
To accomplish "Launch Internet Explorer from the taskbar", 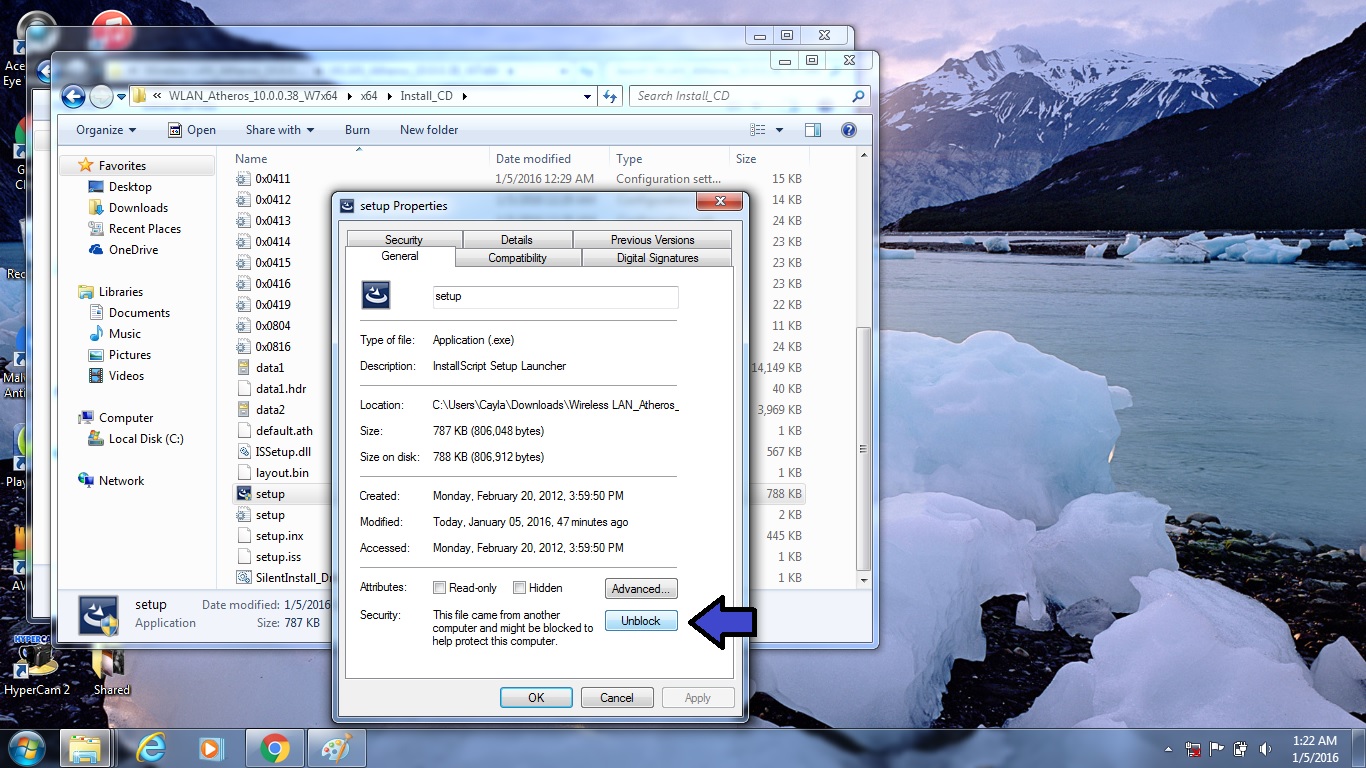I will (151, 748).
